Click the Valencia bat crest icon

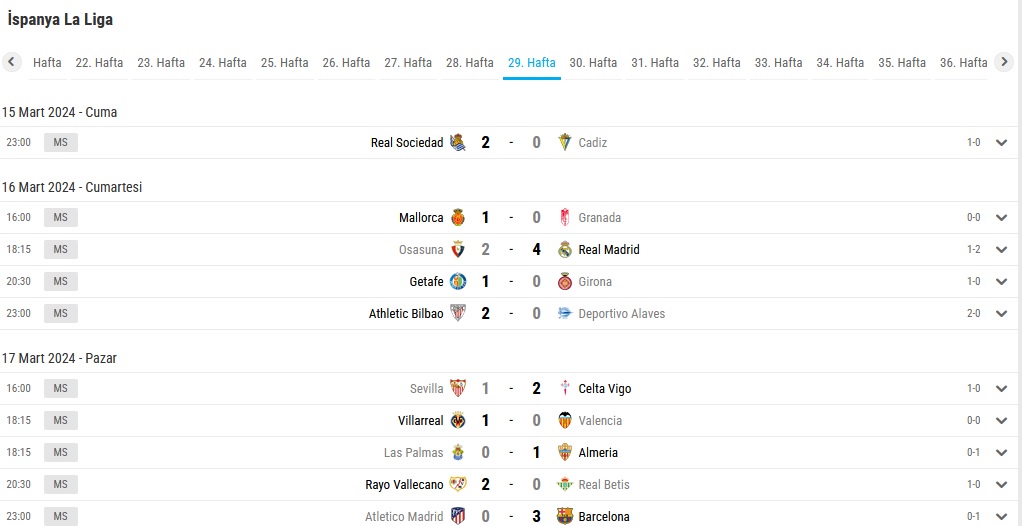click(564, 420)
